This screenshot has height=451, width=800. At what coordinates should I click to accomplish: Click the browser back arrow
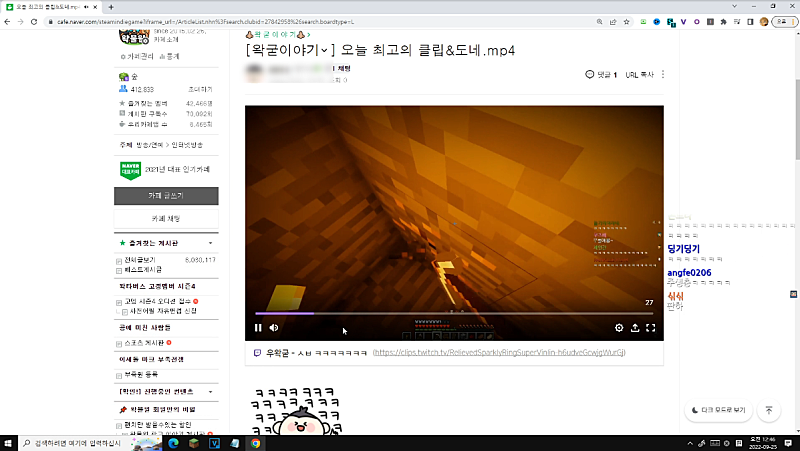(x=7, y=22)
